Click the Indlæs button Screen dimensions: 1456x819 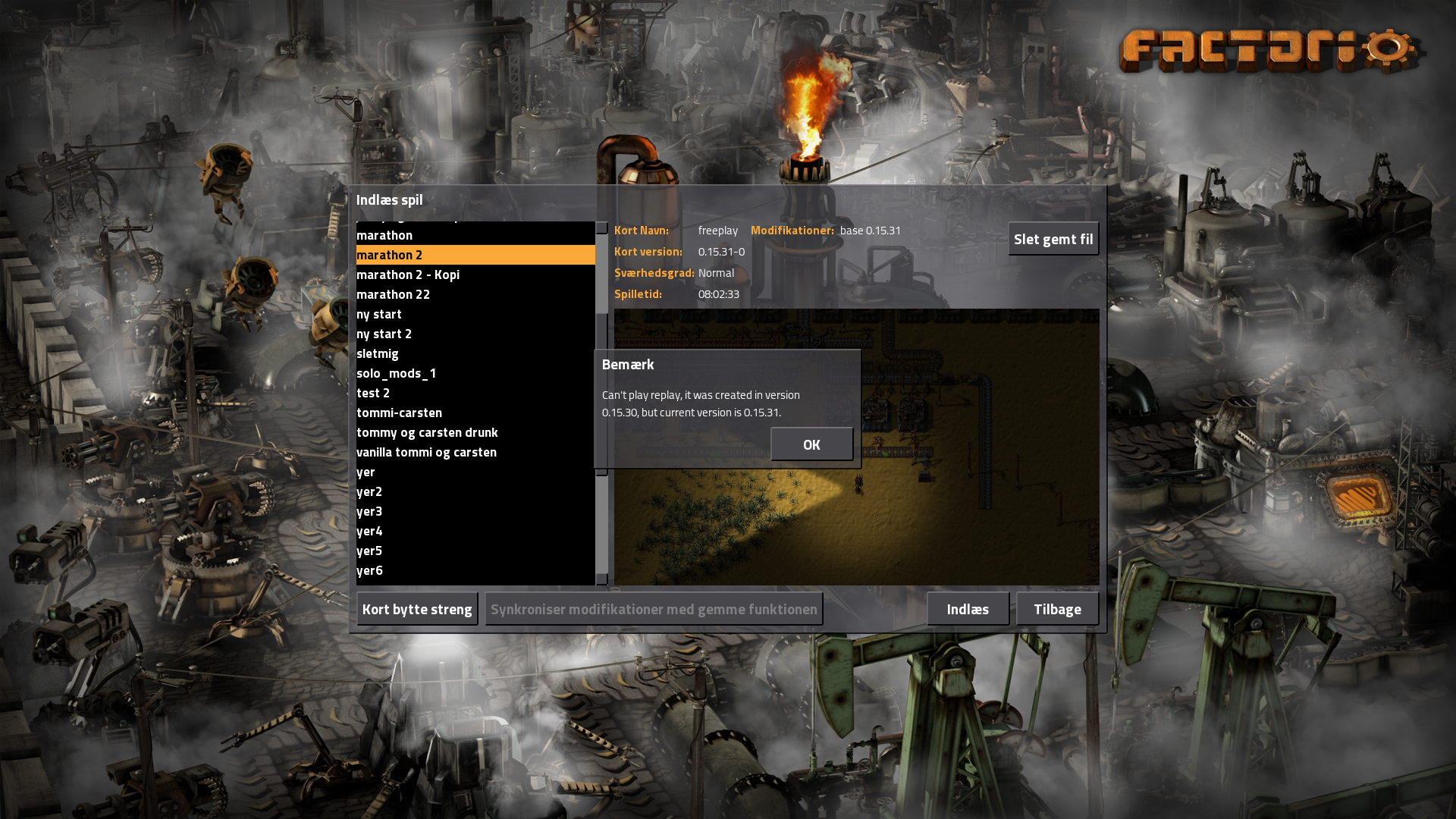point(968,609)
